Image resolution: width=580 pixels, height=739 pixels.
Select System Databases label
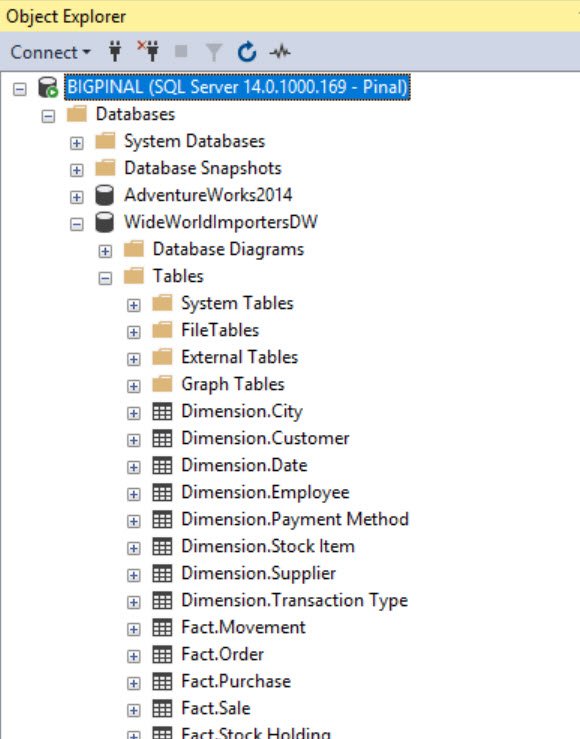pos(195,141)
